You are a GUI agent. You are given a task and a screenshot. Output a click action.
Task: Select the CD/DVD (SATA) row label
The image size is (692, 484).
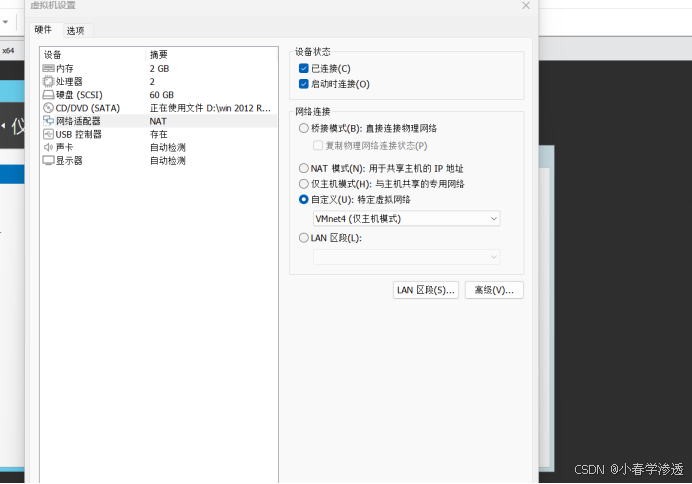click(x=88, y=108)
